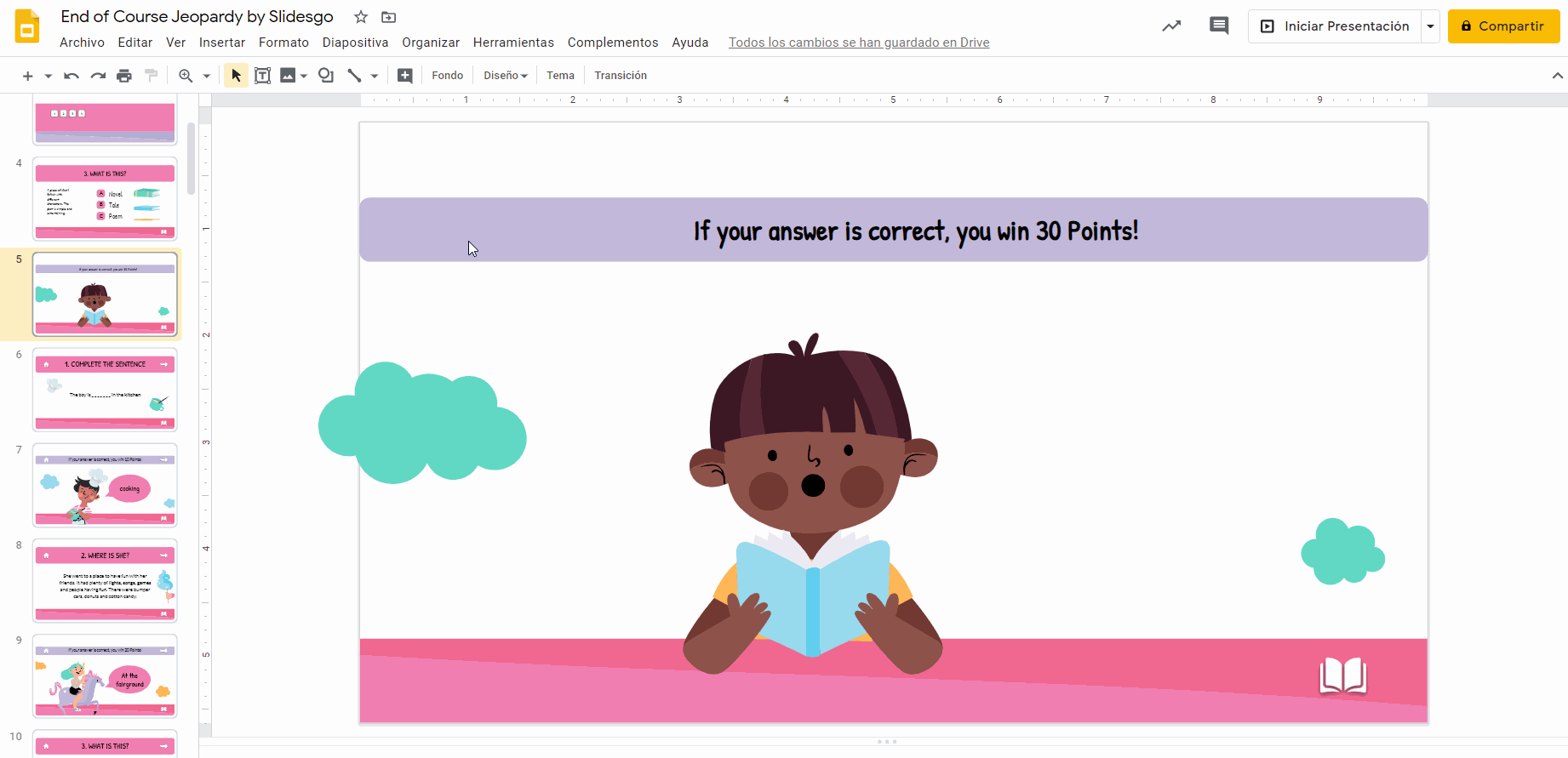Viewport: 1568px width, 758px height.
Task: Select the small teal cloud shape
Action: coord(1343,551)
